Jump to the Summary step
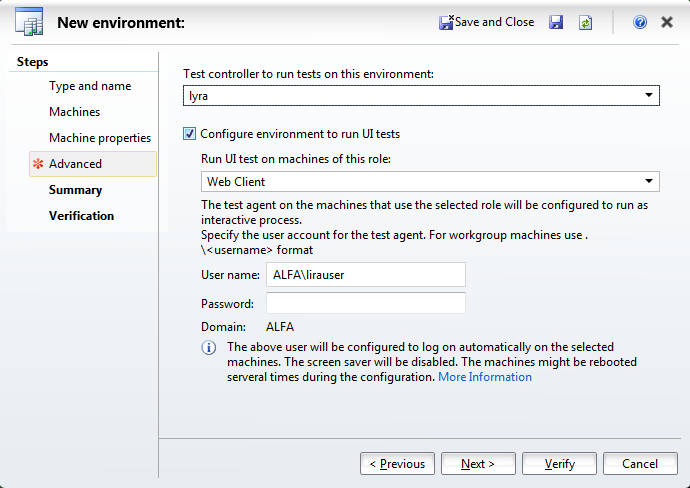The width and height of the screenshot is (690, 488). pos(75,190)
